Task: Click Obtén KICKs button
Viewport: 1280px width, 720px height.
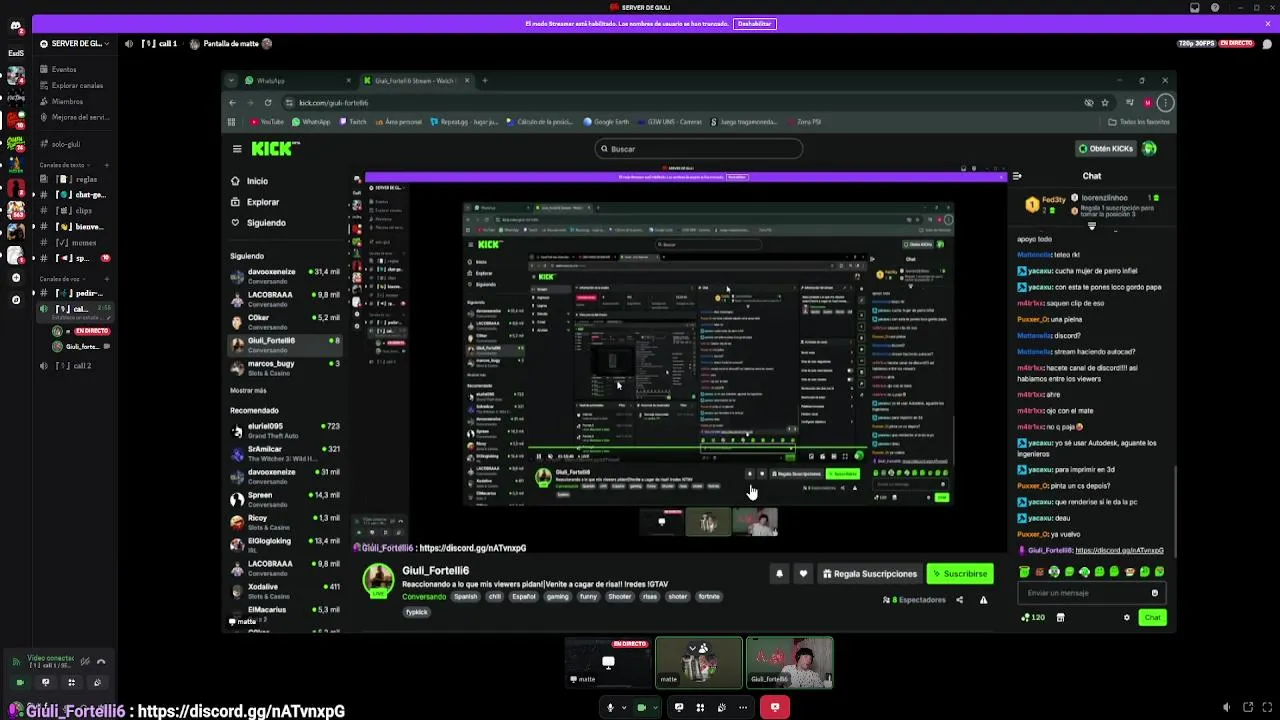Action: click(1106, 149)
